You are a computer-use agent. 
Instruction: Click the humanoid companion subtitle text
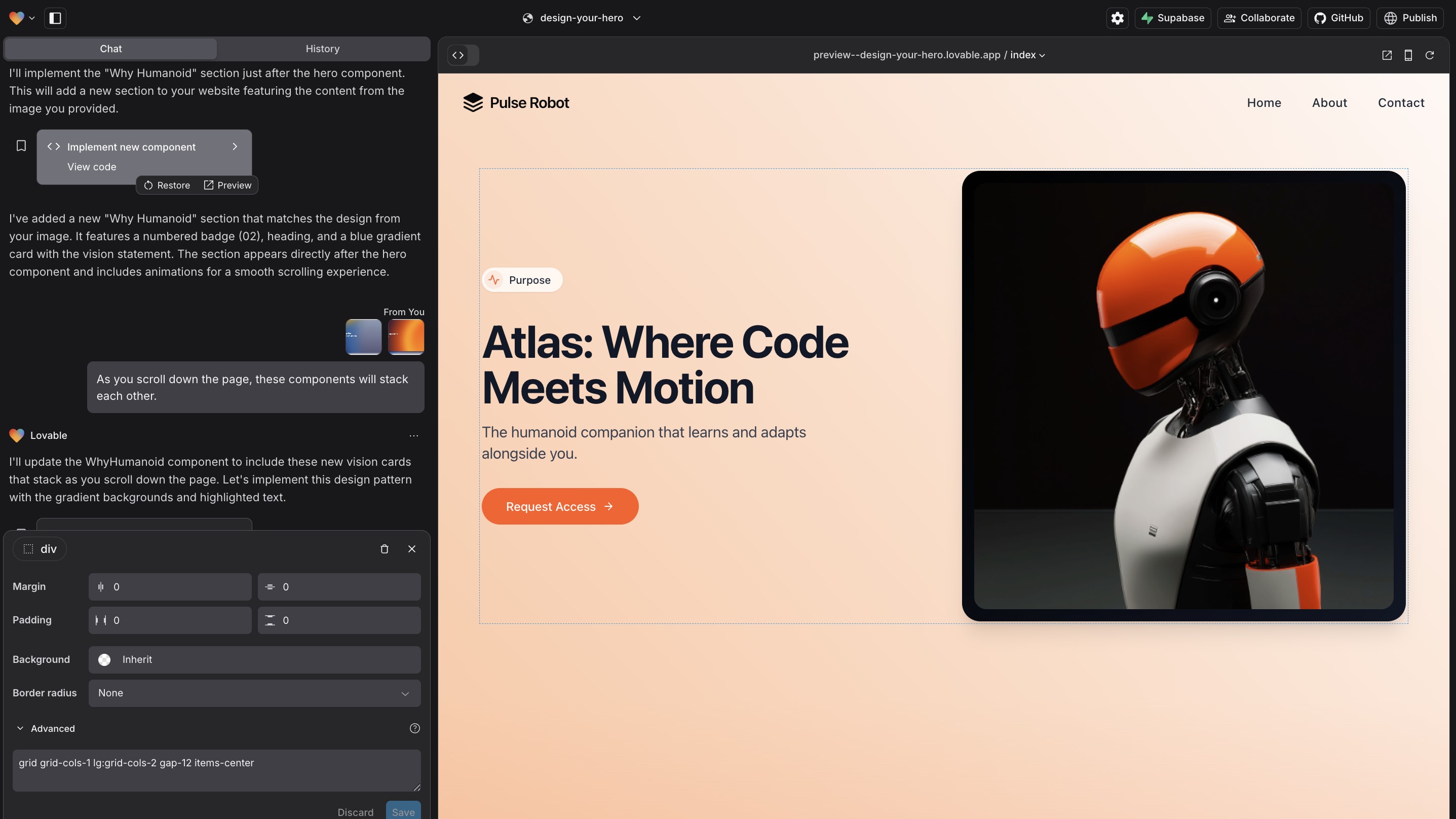tap(644, 443)
